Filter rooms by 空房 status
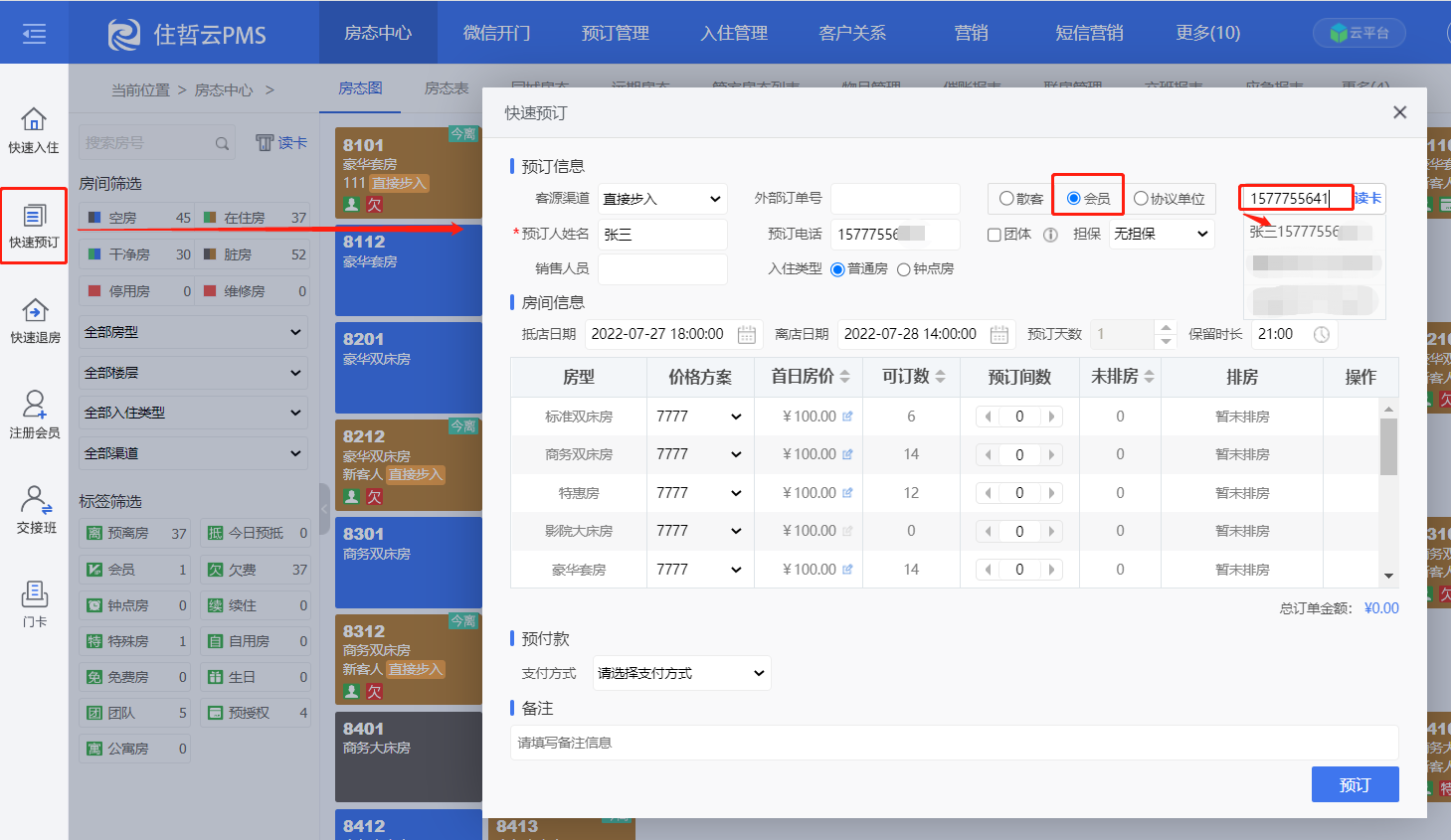The height and width of the screenshot is (840, 1451). [137, 218]
